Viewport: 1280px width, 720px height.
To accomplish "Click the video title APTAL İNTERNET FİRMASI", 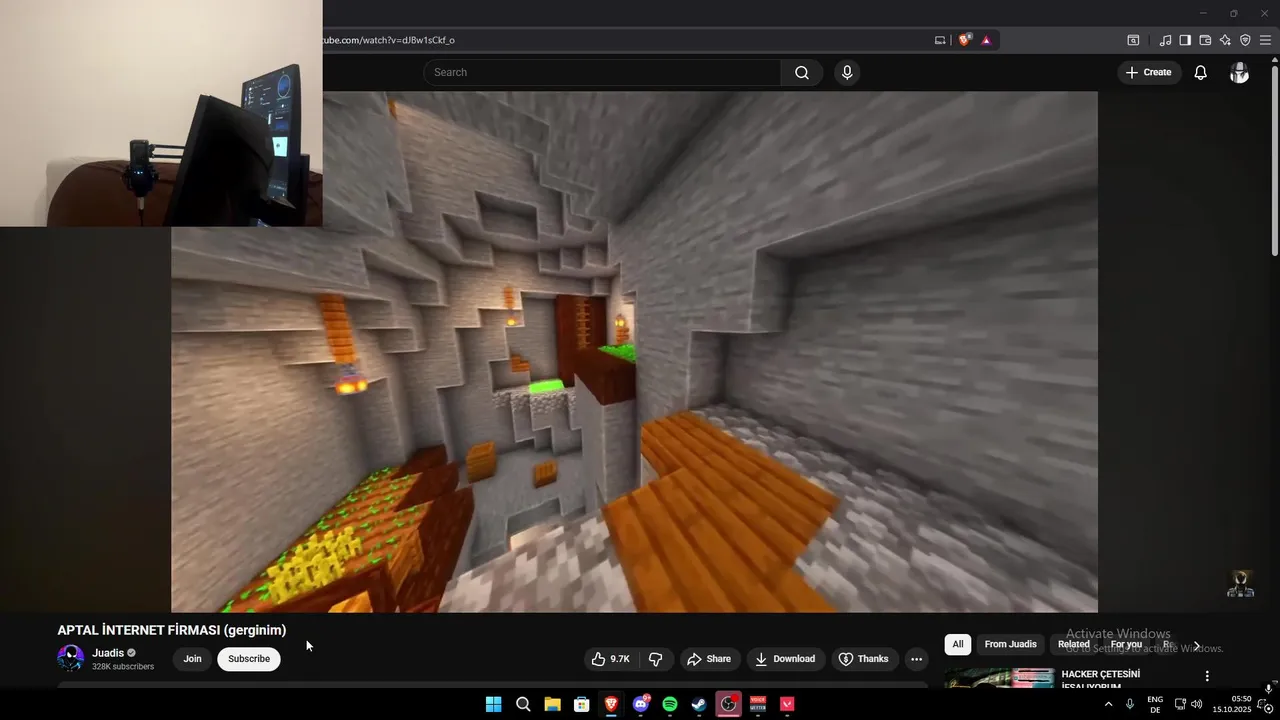I will click(x=172, y=630).
